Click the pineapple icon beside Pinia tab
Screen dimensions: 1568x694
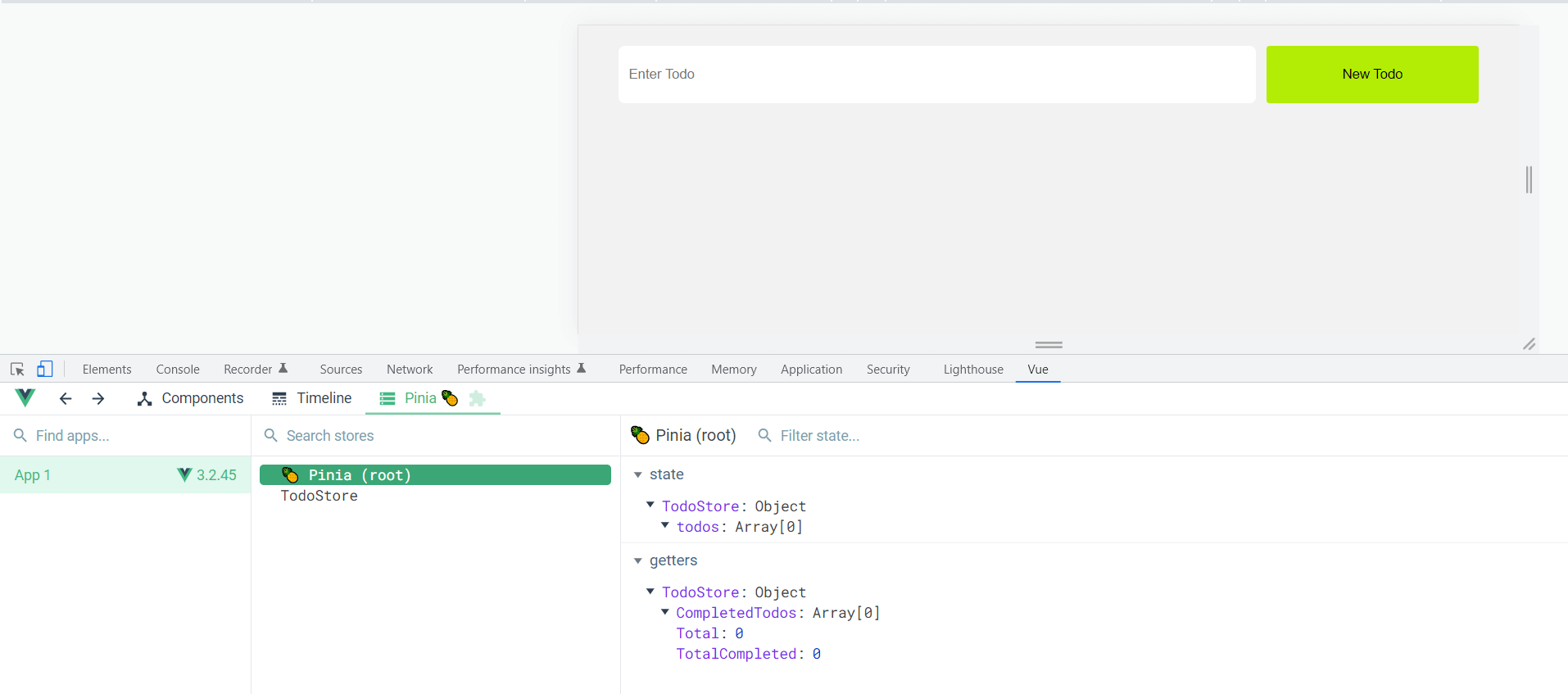450,398
